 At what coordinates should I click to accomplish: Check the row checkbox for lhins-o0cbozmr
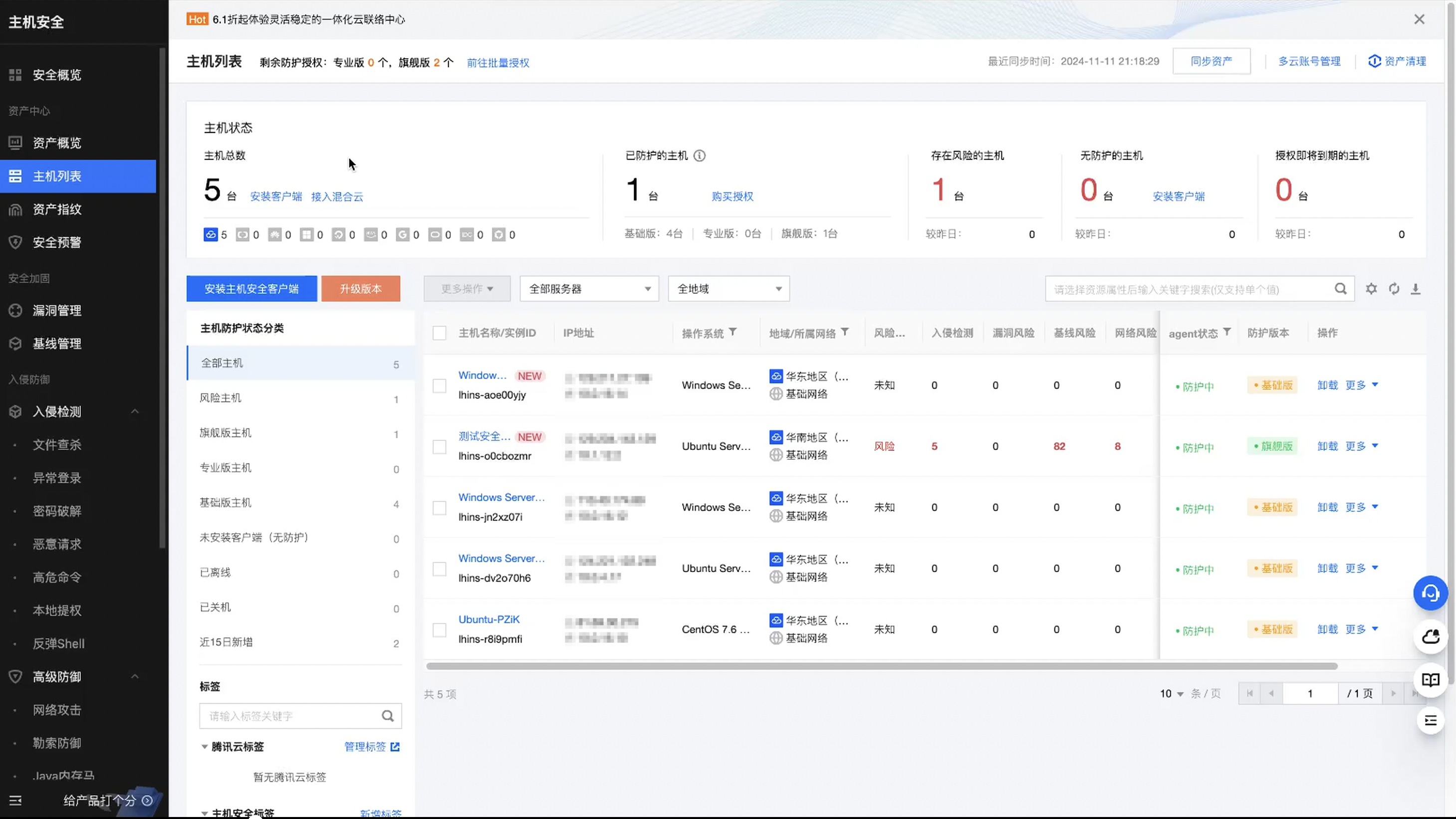click(439, 447)
